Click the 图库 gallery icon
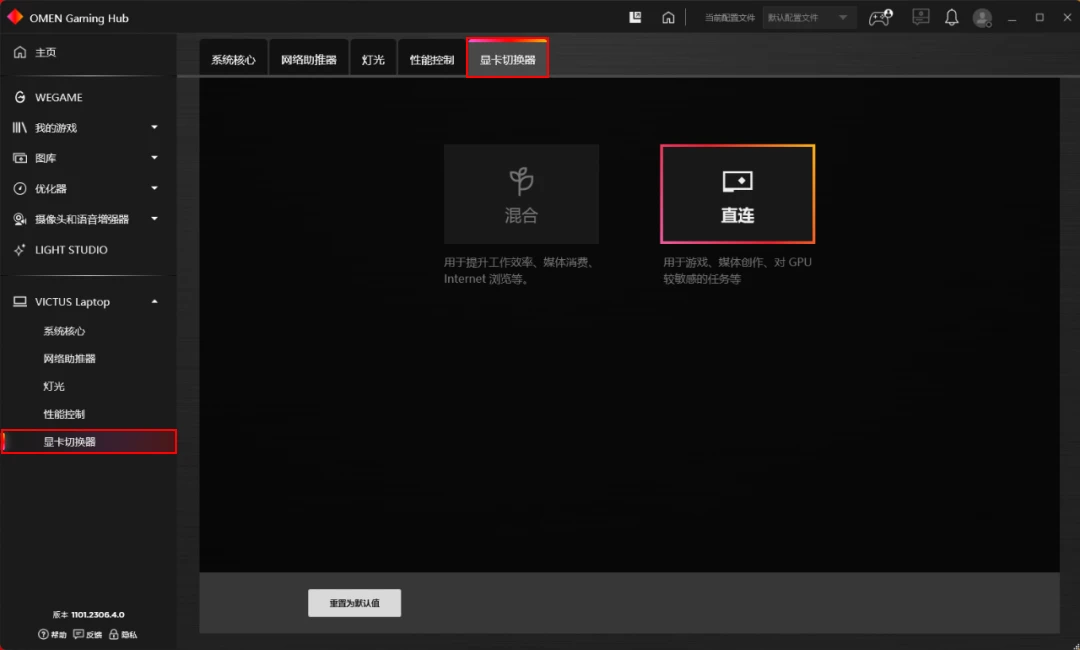The height and width of the screenshot is (650, 1080). point(20,158)
